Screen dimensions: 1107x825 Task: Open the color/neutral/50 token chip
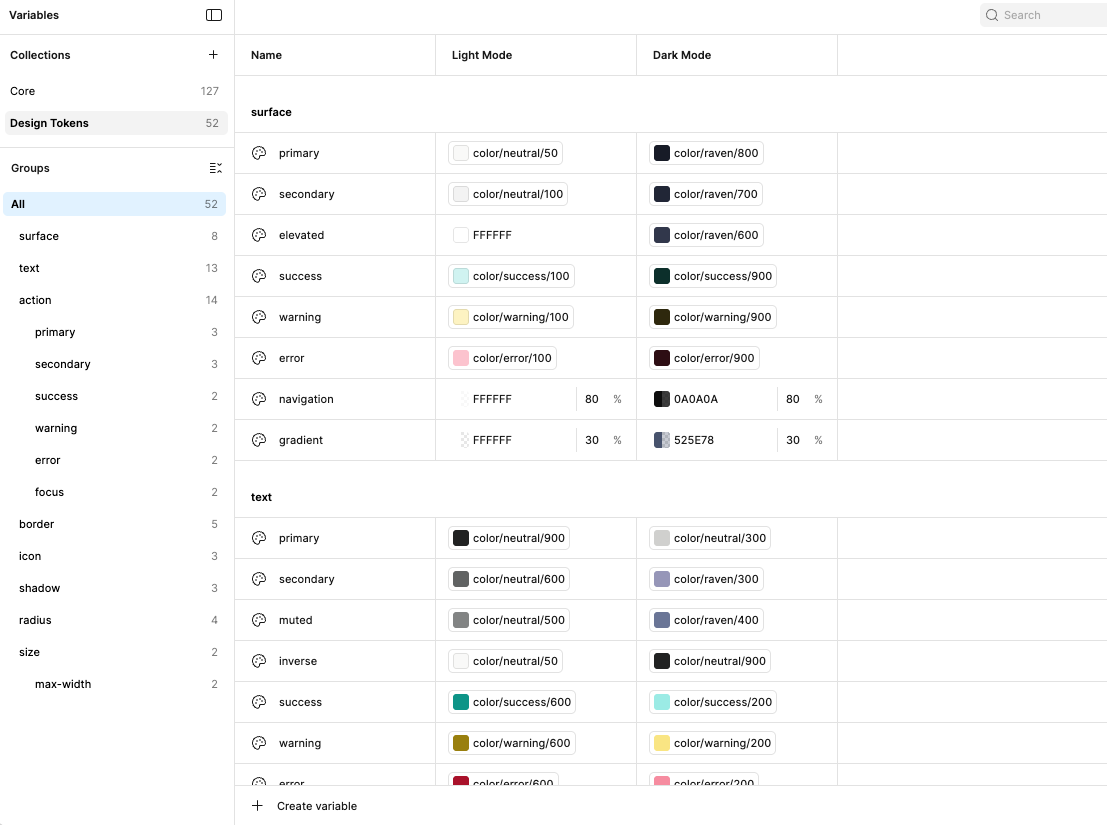tap(505, 153)
